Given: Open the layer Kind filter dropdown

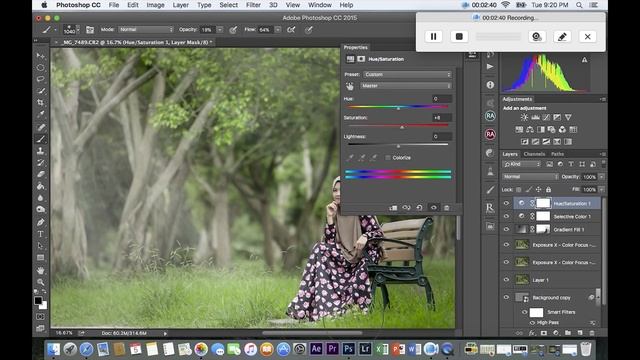Looking at the screenshot, I should click(522, 164).
